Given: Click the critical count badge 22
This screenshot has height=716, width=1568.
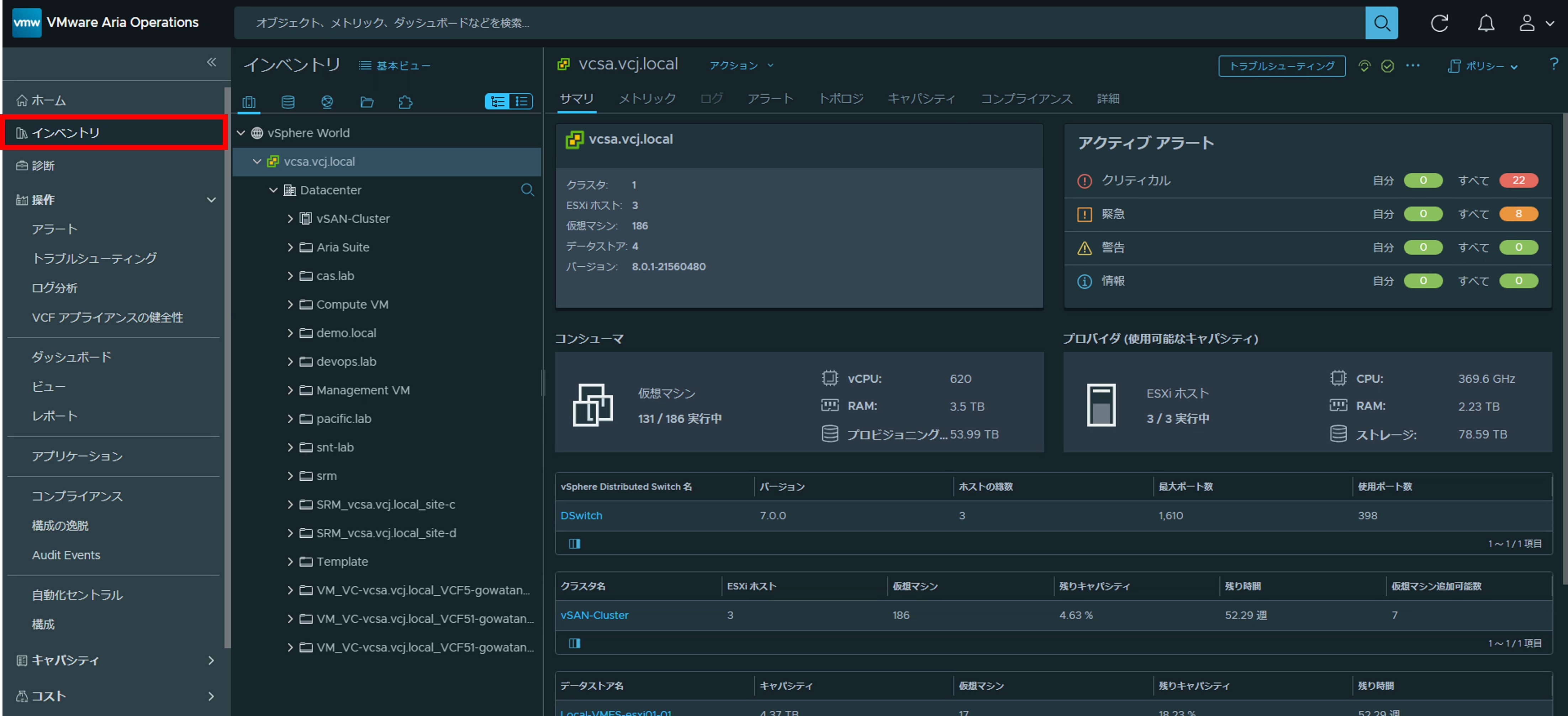Looking at the screenshot, I should point(1518,181).
